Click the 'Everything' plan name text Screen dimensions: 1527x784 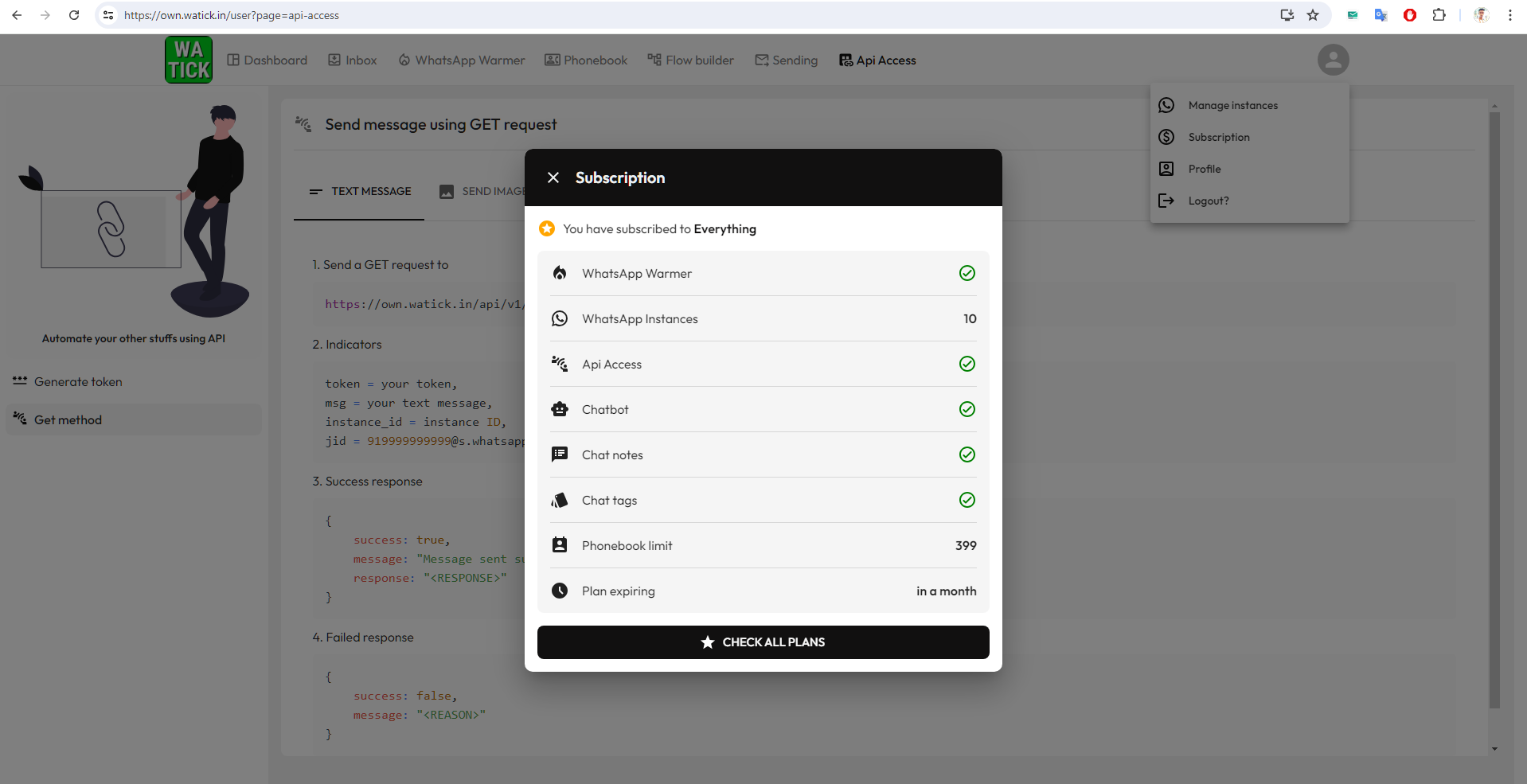(x=724, y=229)
